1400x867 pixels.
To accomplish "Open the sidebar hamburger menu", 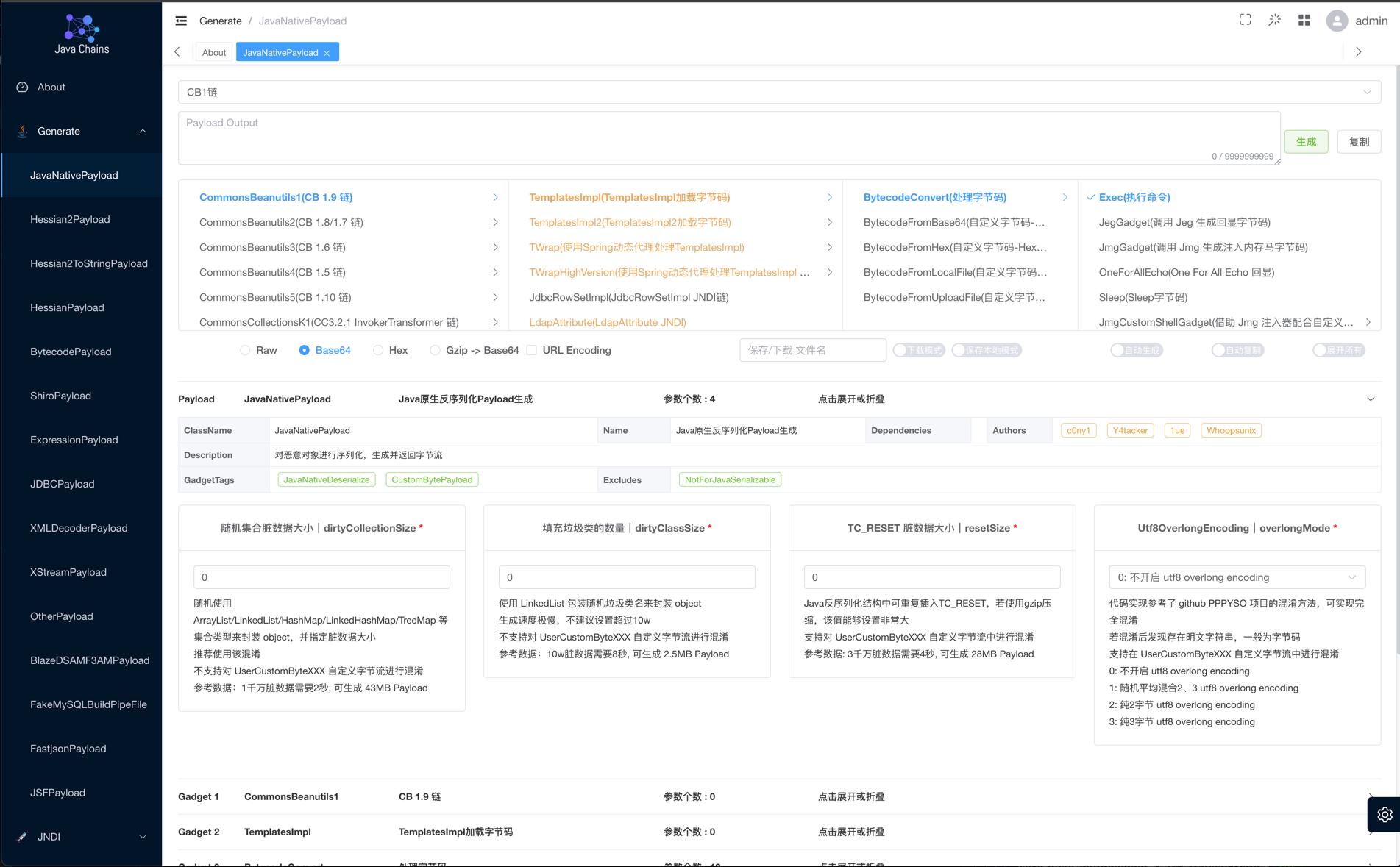I will [181, 21].
